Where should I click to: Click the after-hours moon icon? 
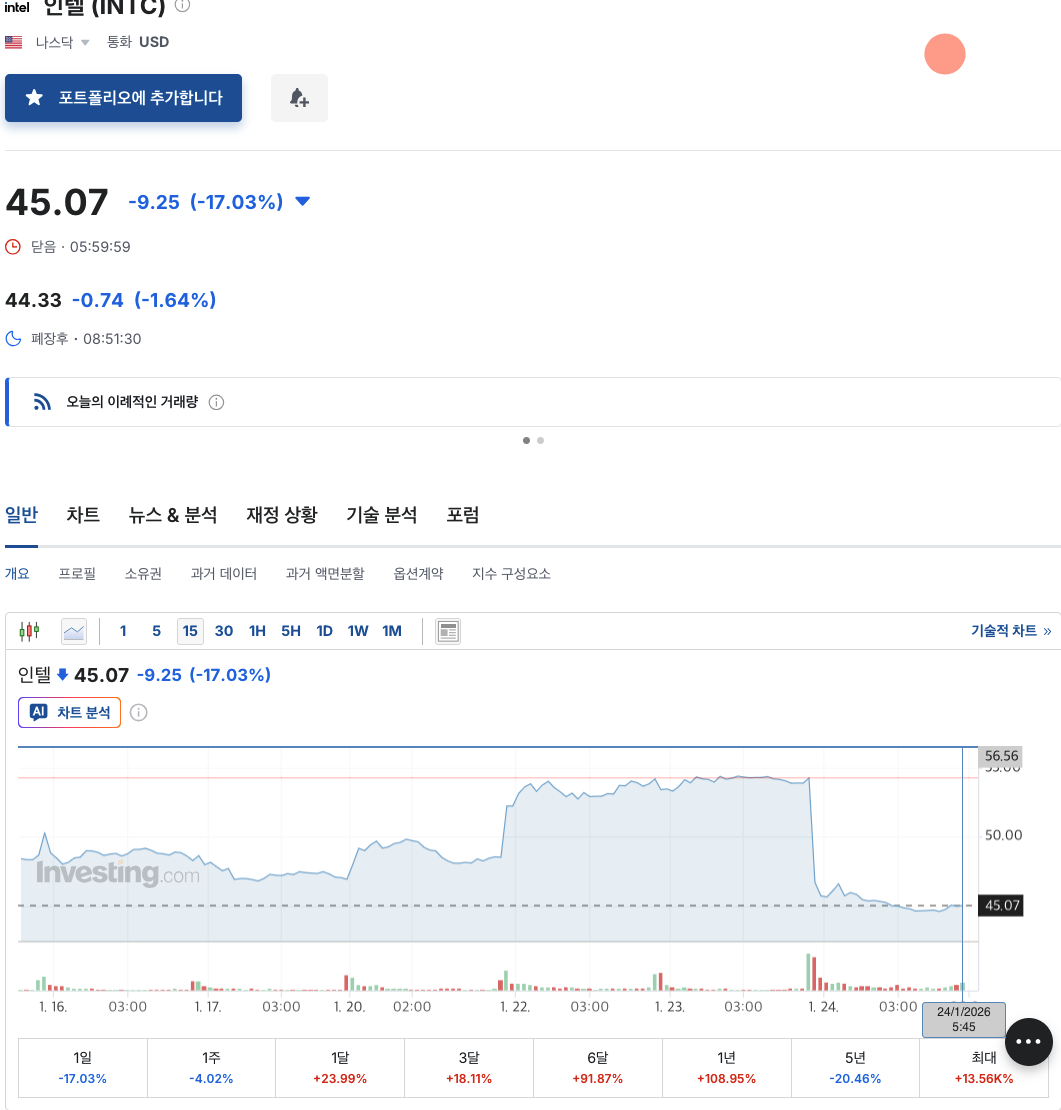click(13, 339)
